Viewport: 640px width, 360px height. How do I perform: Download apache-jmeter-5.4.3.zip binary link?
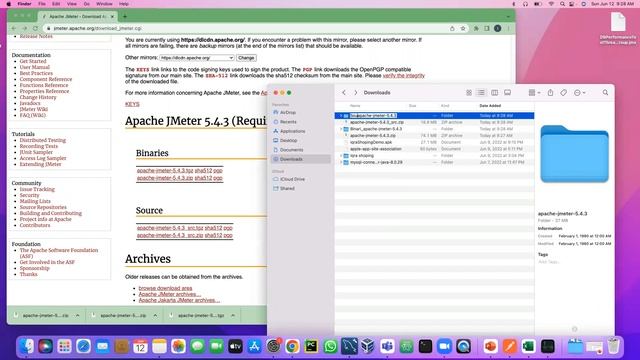point(165,178)
